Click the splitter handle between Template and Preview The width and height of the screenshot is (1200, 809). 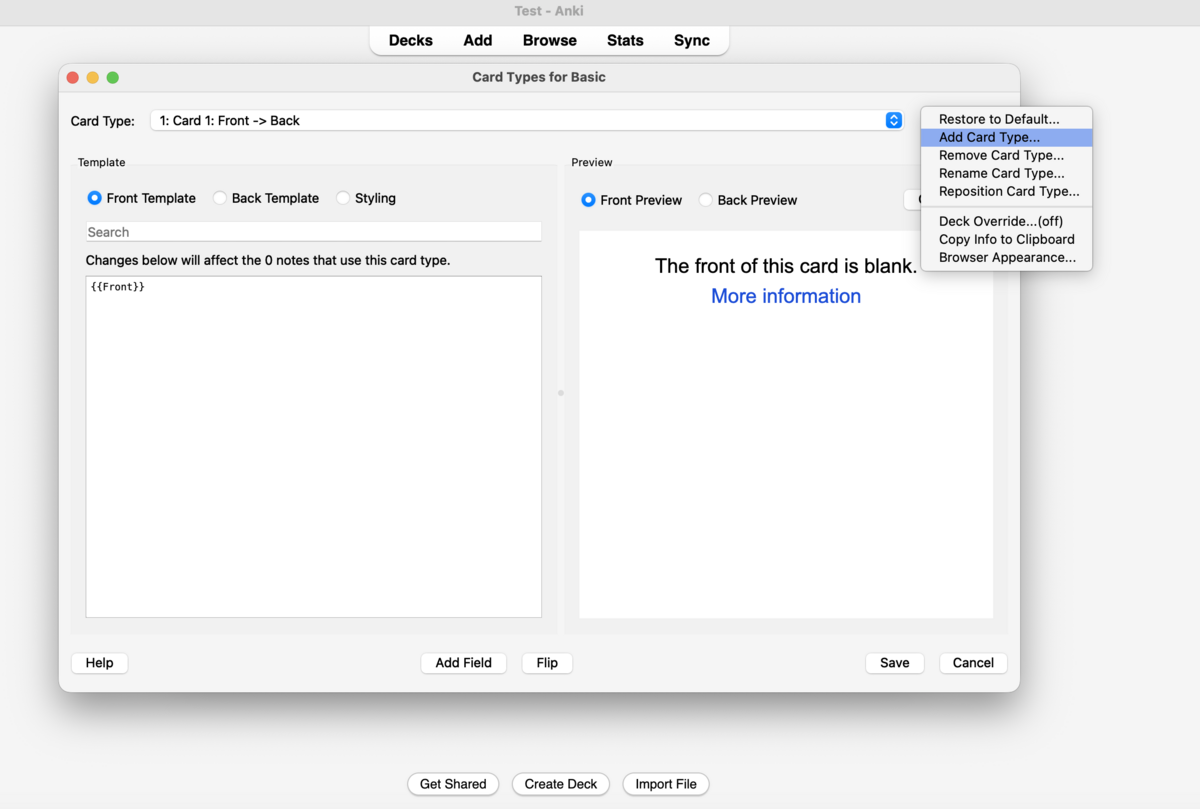[561, 393]
